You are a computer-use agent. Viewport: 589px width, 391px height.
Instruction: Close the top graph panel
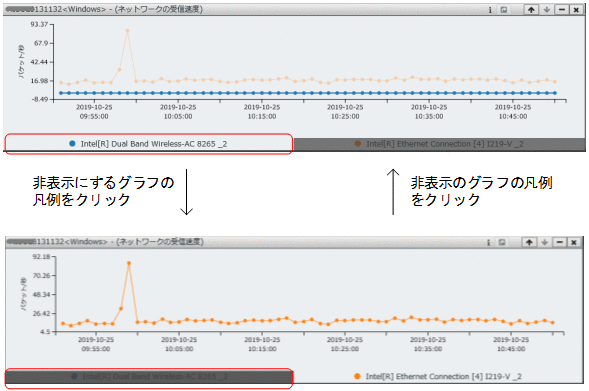coord(576,10)
